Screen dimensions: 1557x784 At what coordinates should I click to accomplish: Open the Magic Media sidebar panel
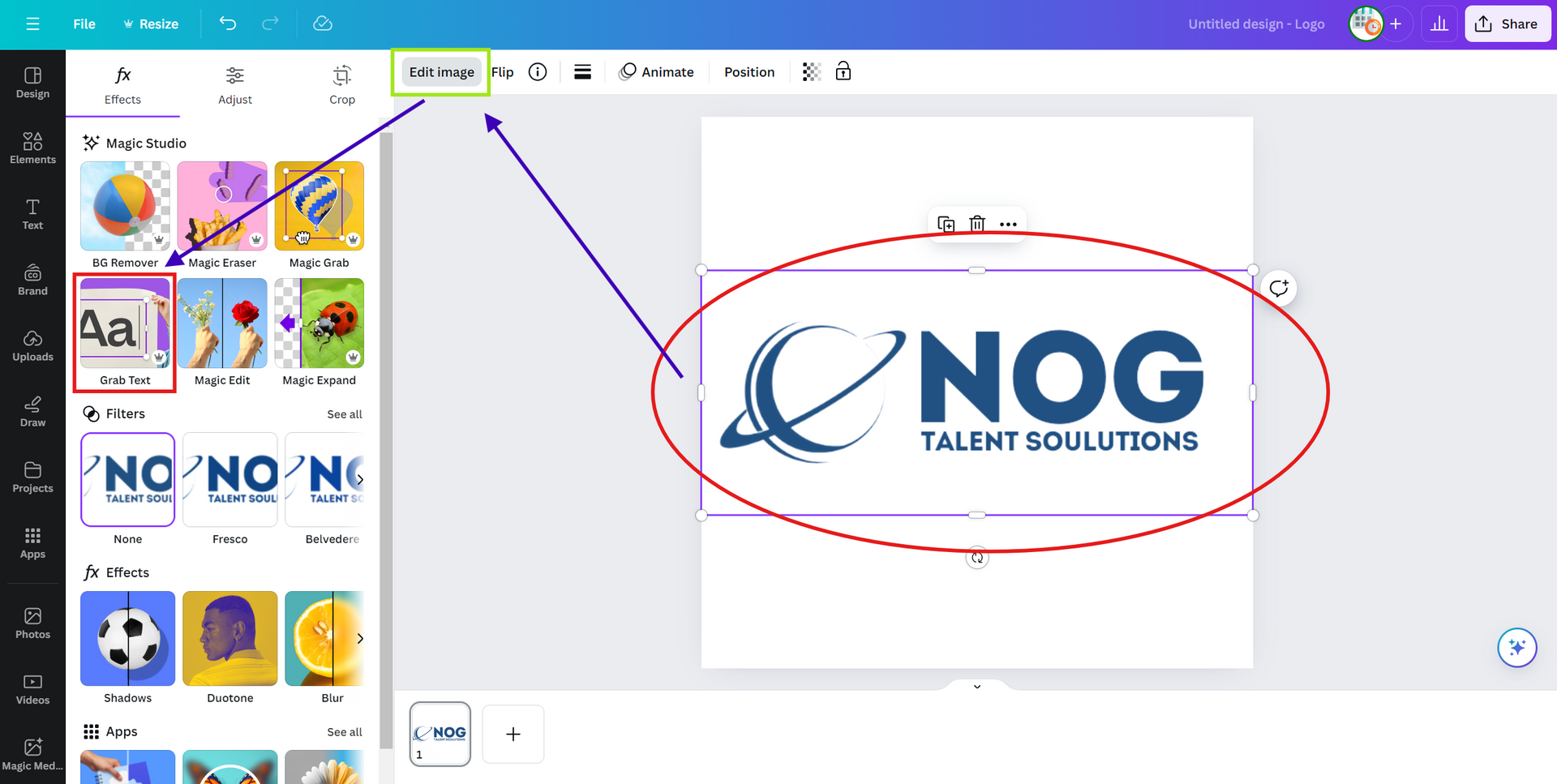pyautogui.click(x=32, y=754)
